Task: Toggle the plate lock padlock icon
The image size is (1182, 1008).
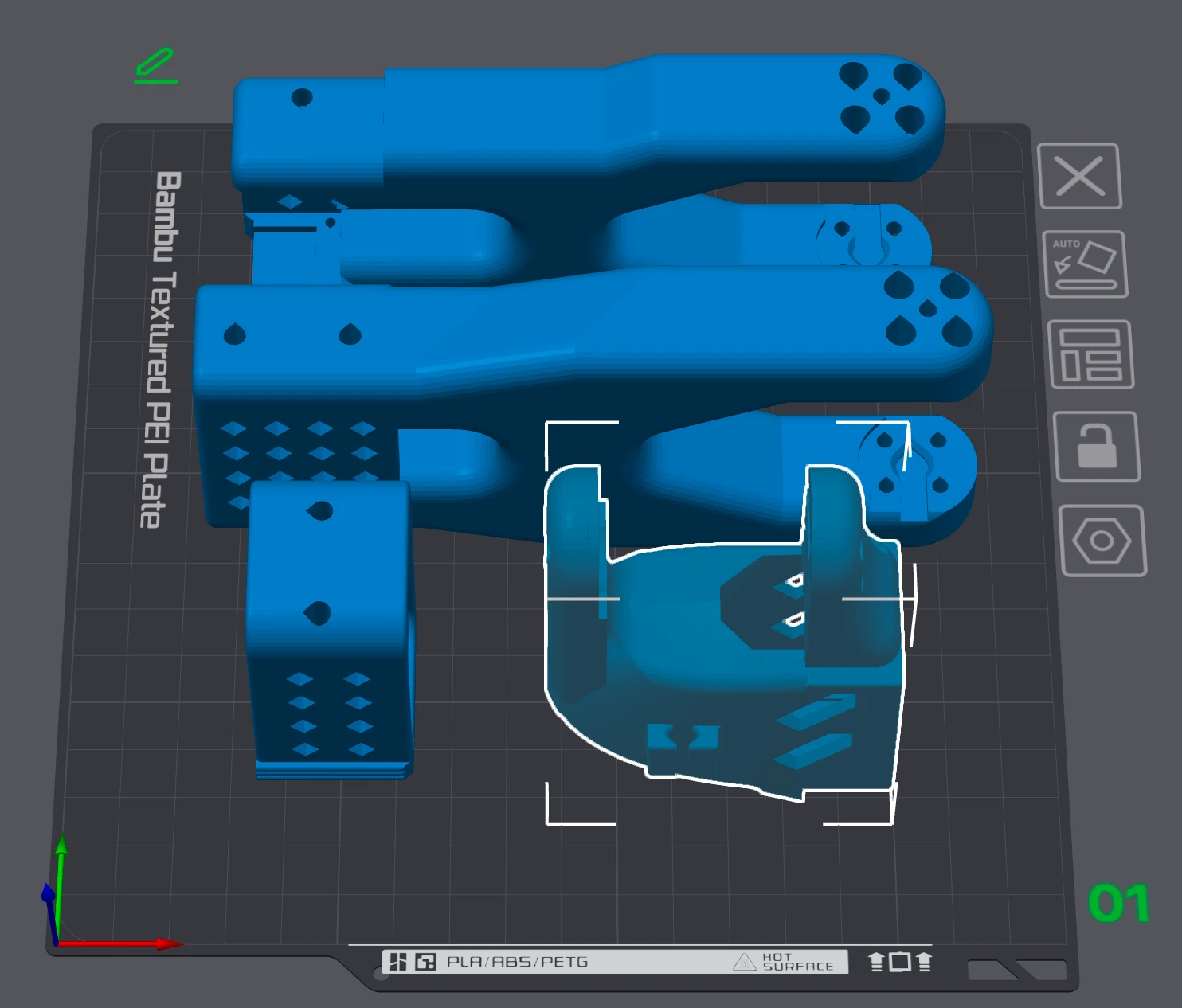Action: [1096, 446]
